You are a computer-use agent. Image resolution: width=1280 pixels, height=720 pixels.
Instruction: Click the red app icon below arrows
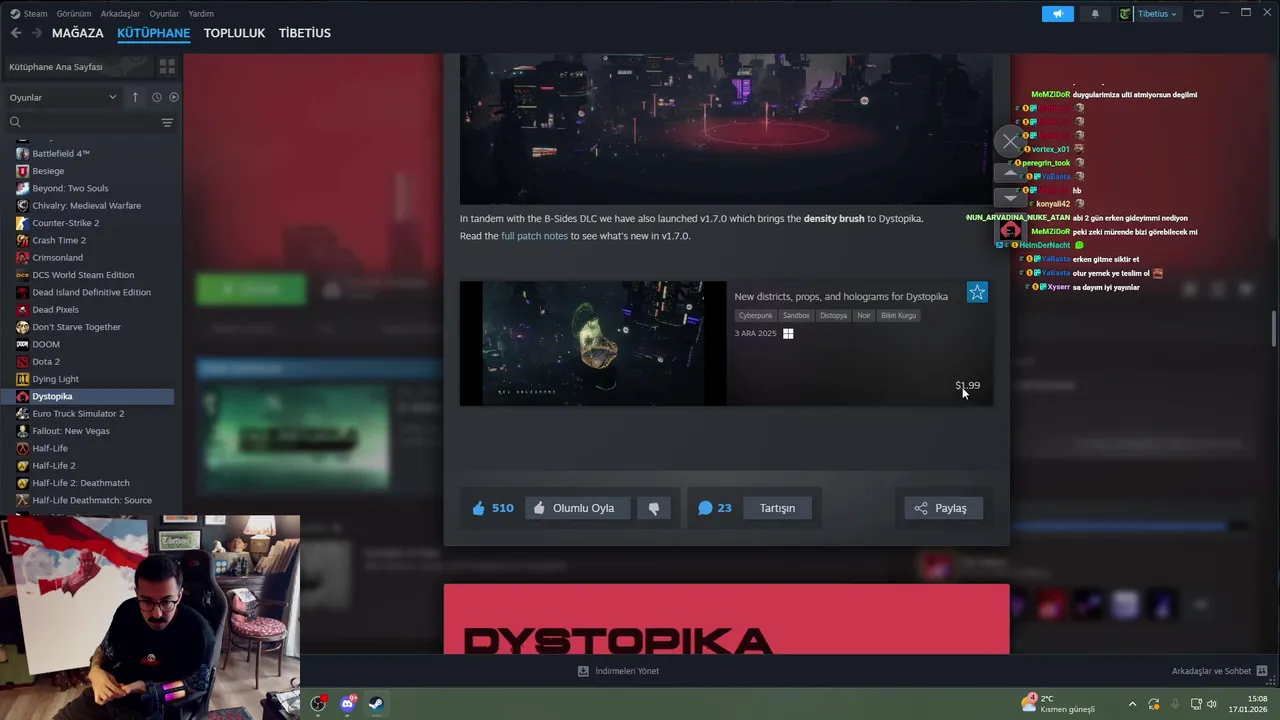pos(1010,231)
